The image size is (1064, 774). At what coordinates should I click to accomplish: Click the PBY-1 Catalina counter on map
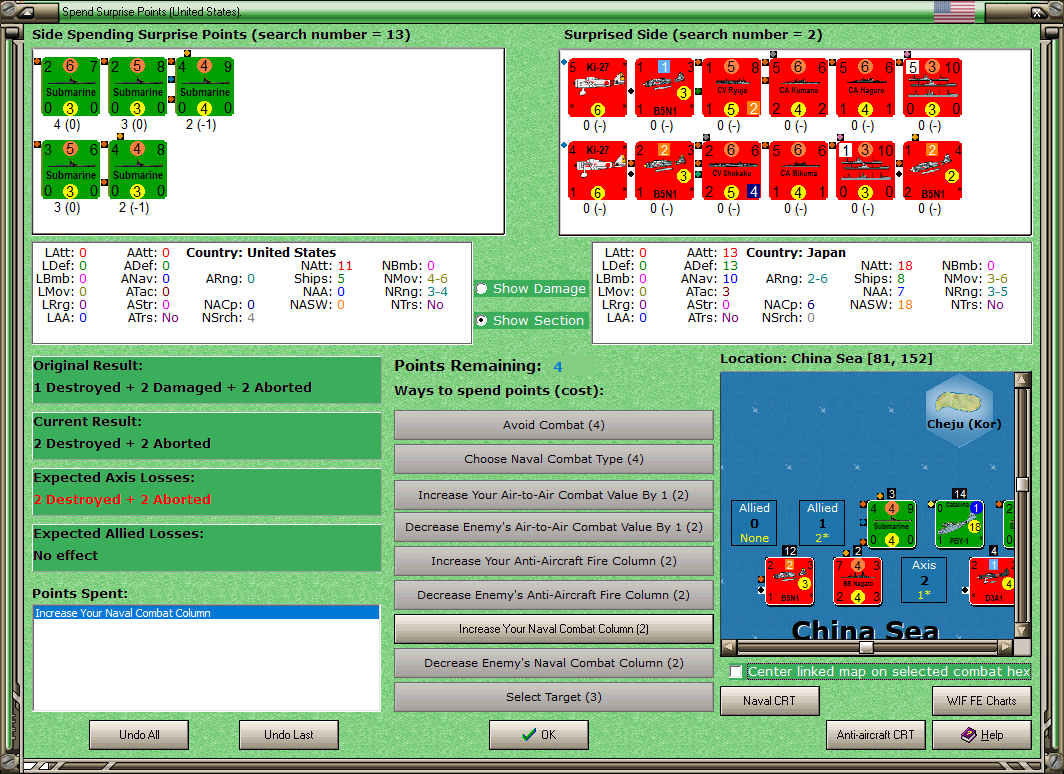960,524
